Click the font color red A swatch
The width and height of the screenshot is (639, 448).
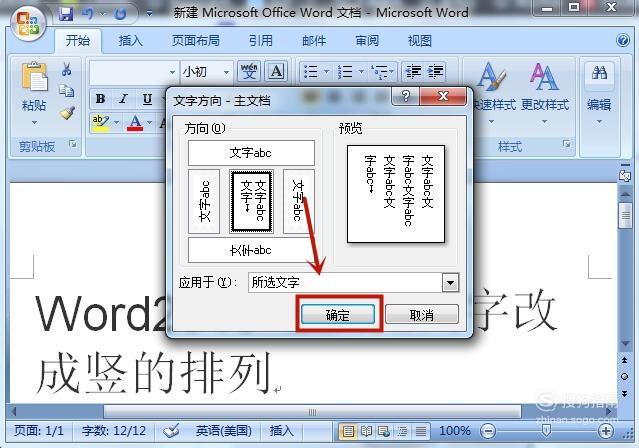[135, 122]
